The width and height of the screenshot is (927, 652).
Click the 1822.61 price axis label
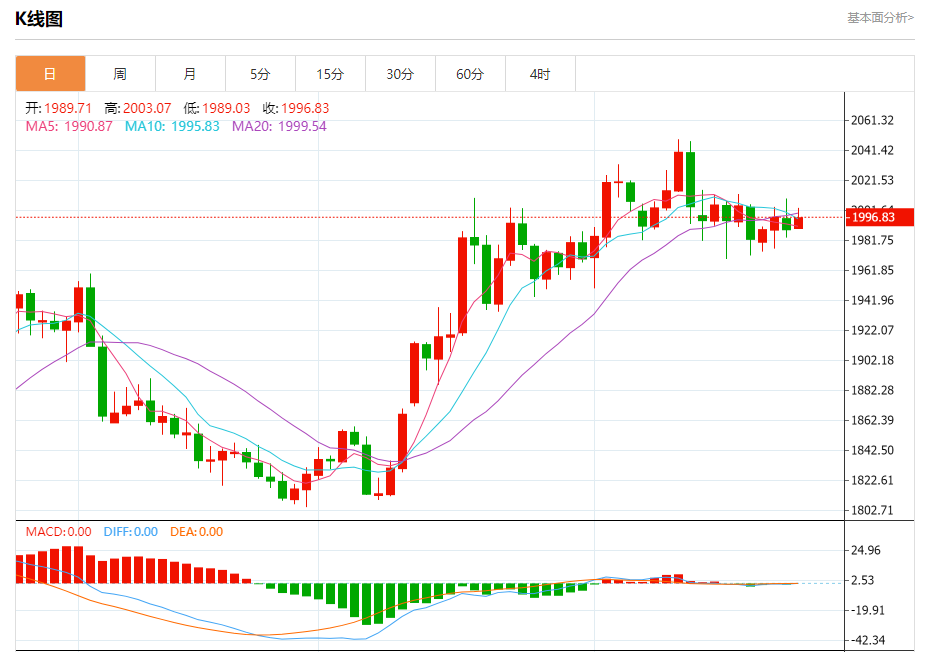(872, 480)
